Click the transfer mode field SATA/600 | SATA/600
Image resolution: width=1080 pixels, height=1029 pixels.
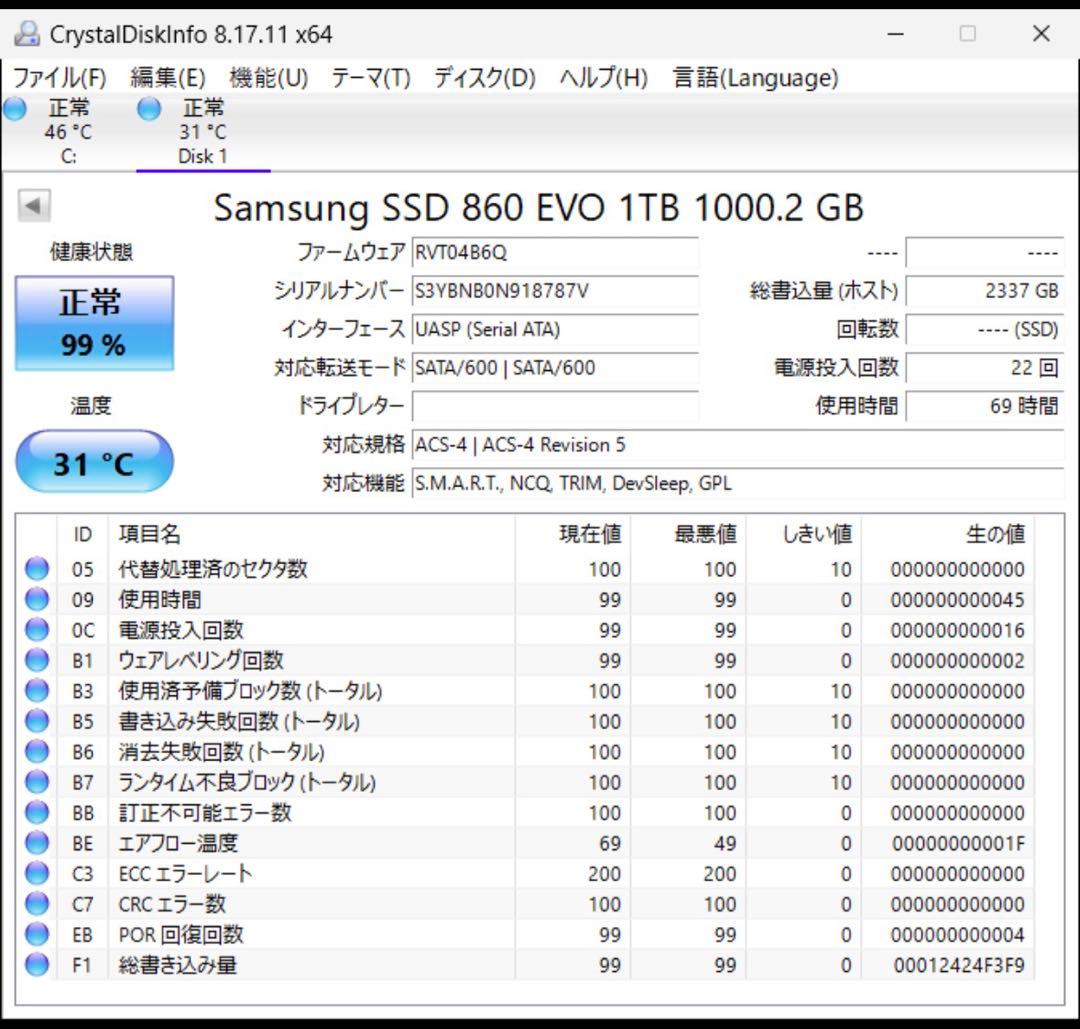coord(555,368)
